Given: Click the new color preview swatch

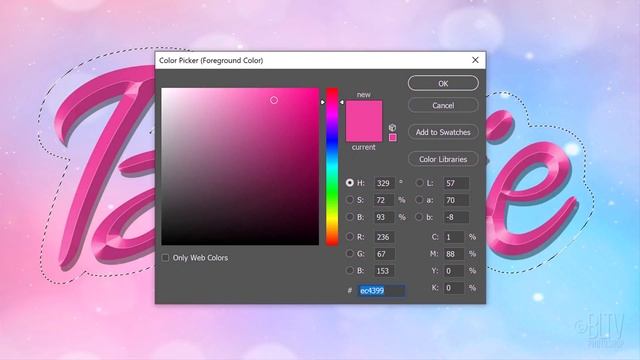Looking at the screenshot, I should point(364,111).
